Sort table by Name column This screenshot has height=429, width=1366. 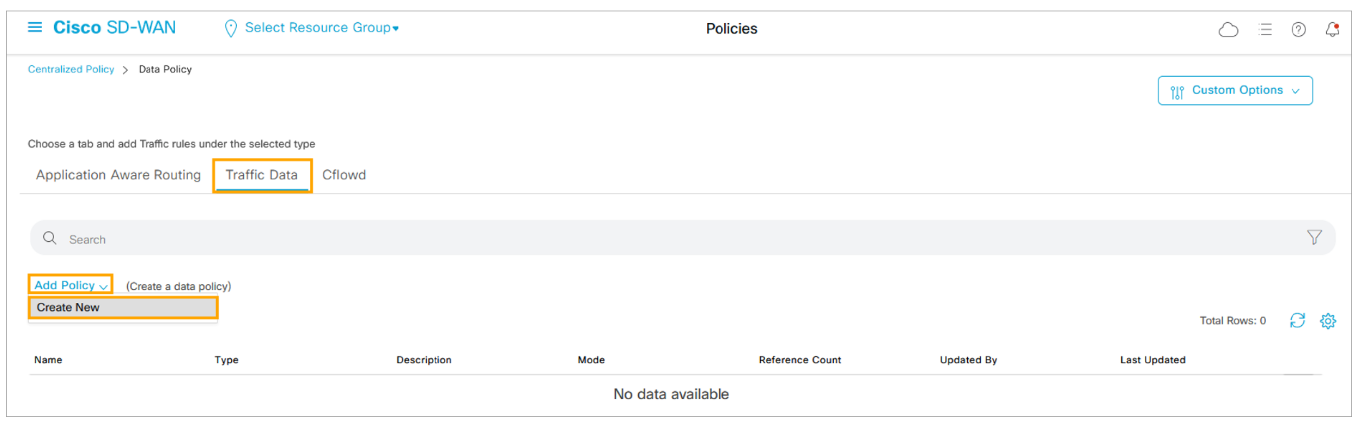click(x=48, y=360)
